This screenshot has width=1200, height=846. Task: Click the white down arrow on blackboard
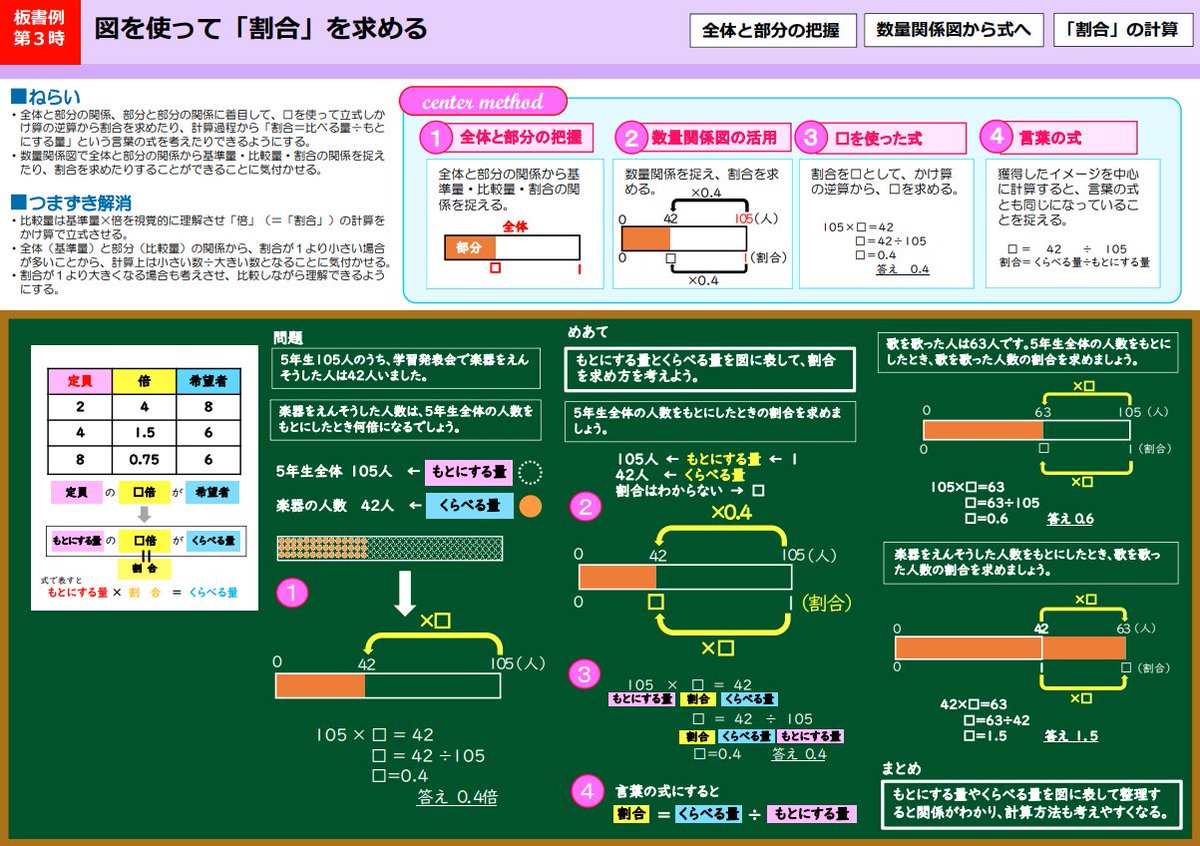coord(404,594)
